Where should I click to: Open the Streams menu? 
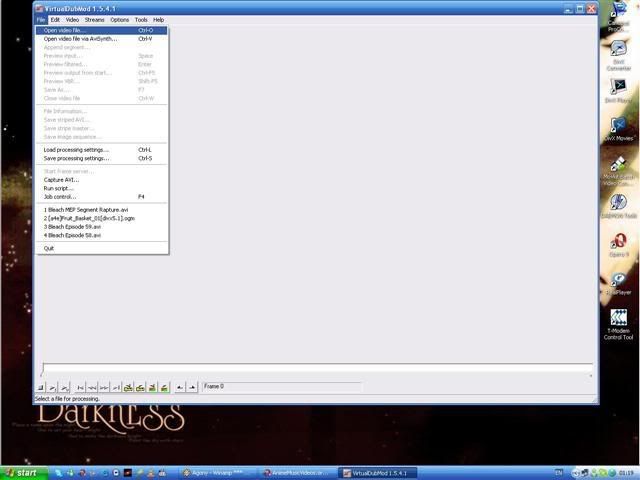pyautogui.click(x=95, y=20)
